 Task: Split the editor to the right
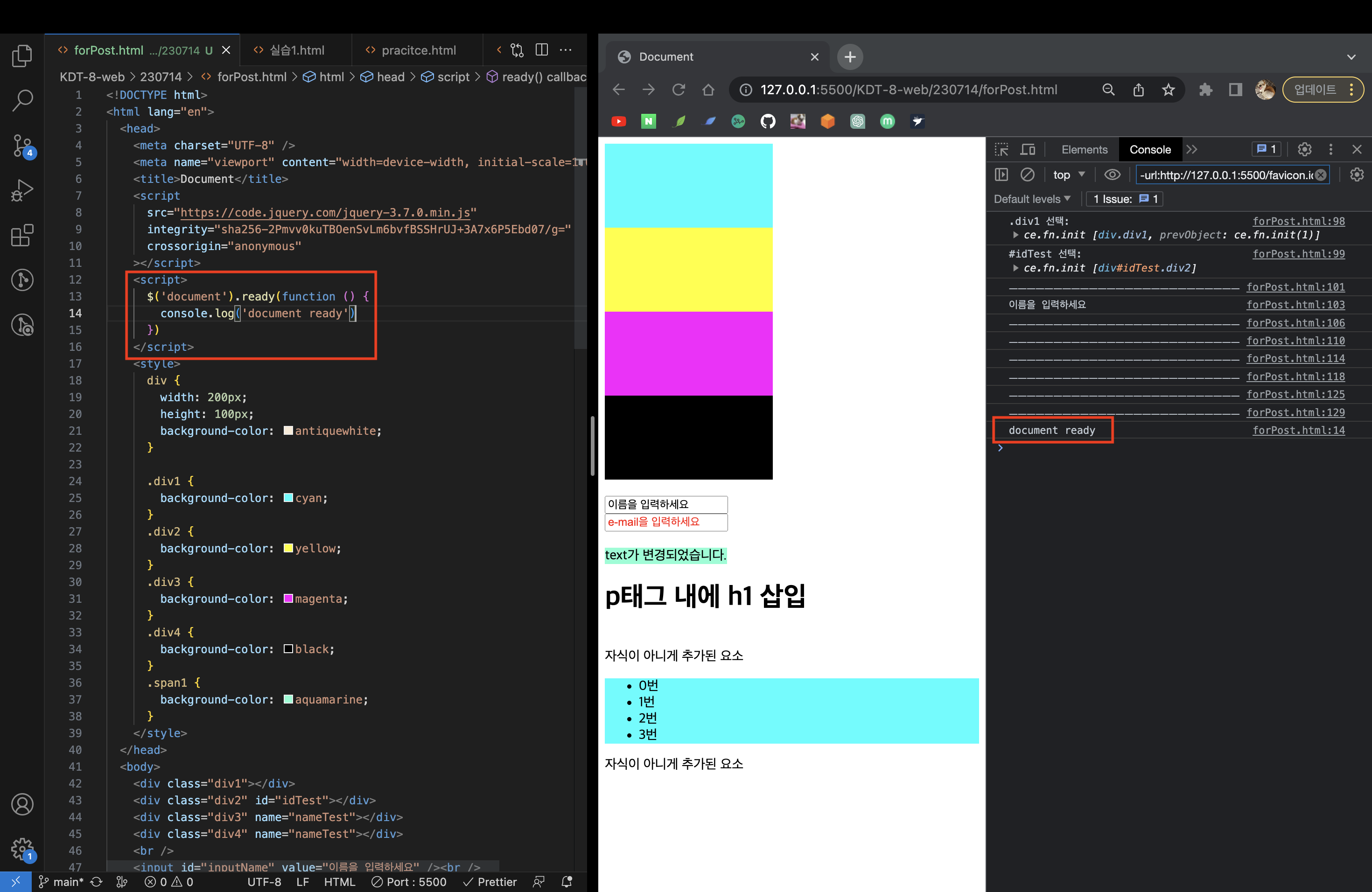click(541, 50)
